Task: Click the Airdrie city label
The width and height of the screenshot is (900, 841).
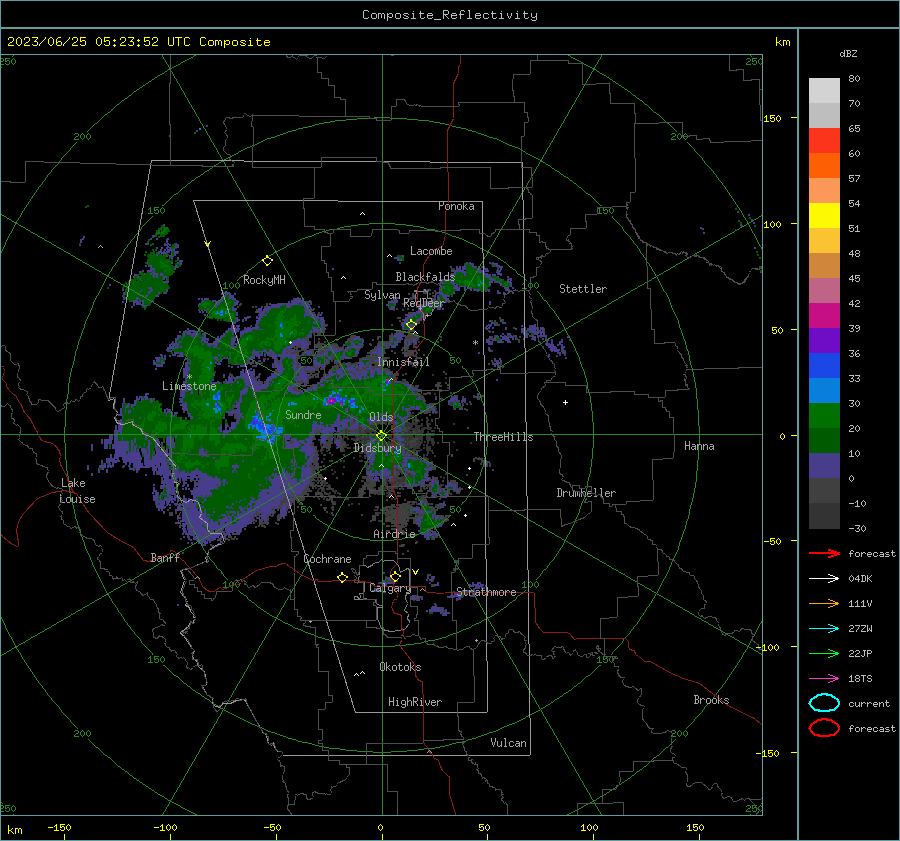Action: (x=394, y=534)
